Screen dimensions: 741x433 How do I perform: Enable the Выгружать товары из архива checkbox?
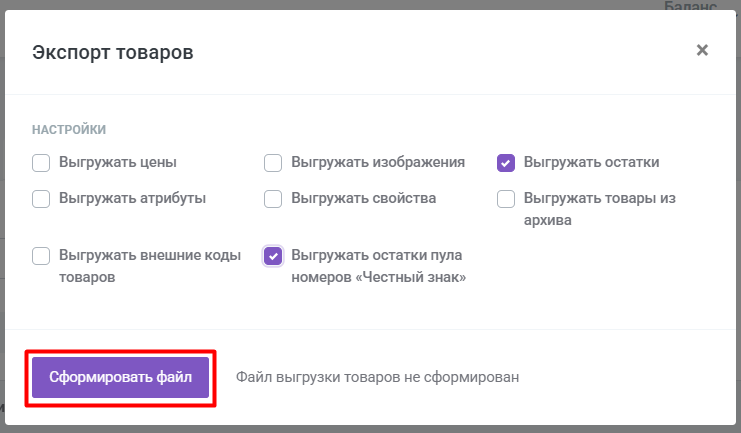click(x=506, y=199)
